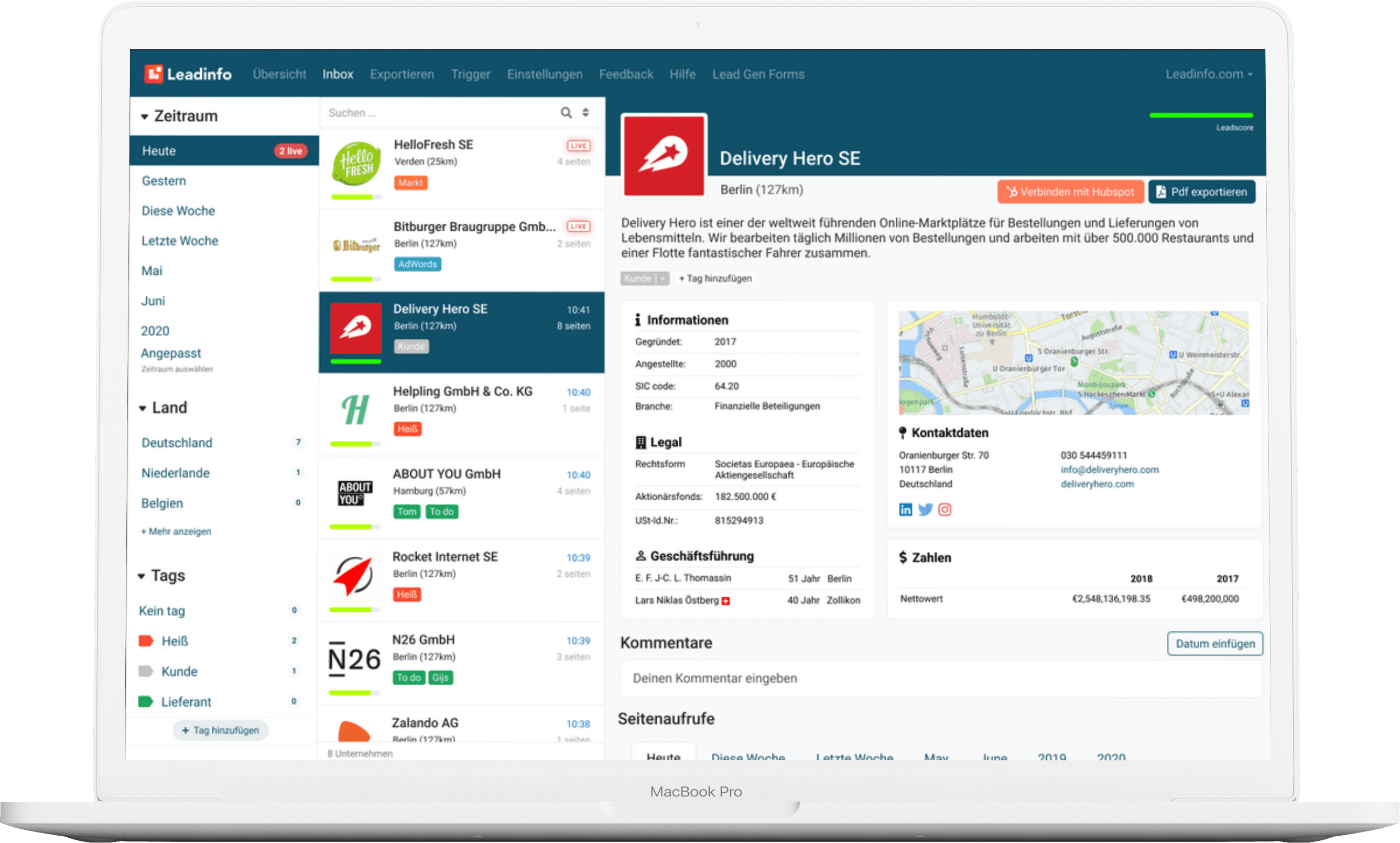Screen dimensions: 1400x843
Task: Collapse the Zeitraum section
Action: tap(144, 116)
